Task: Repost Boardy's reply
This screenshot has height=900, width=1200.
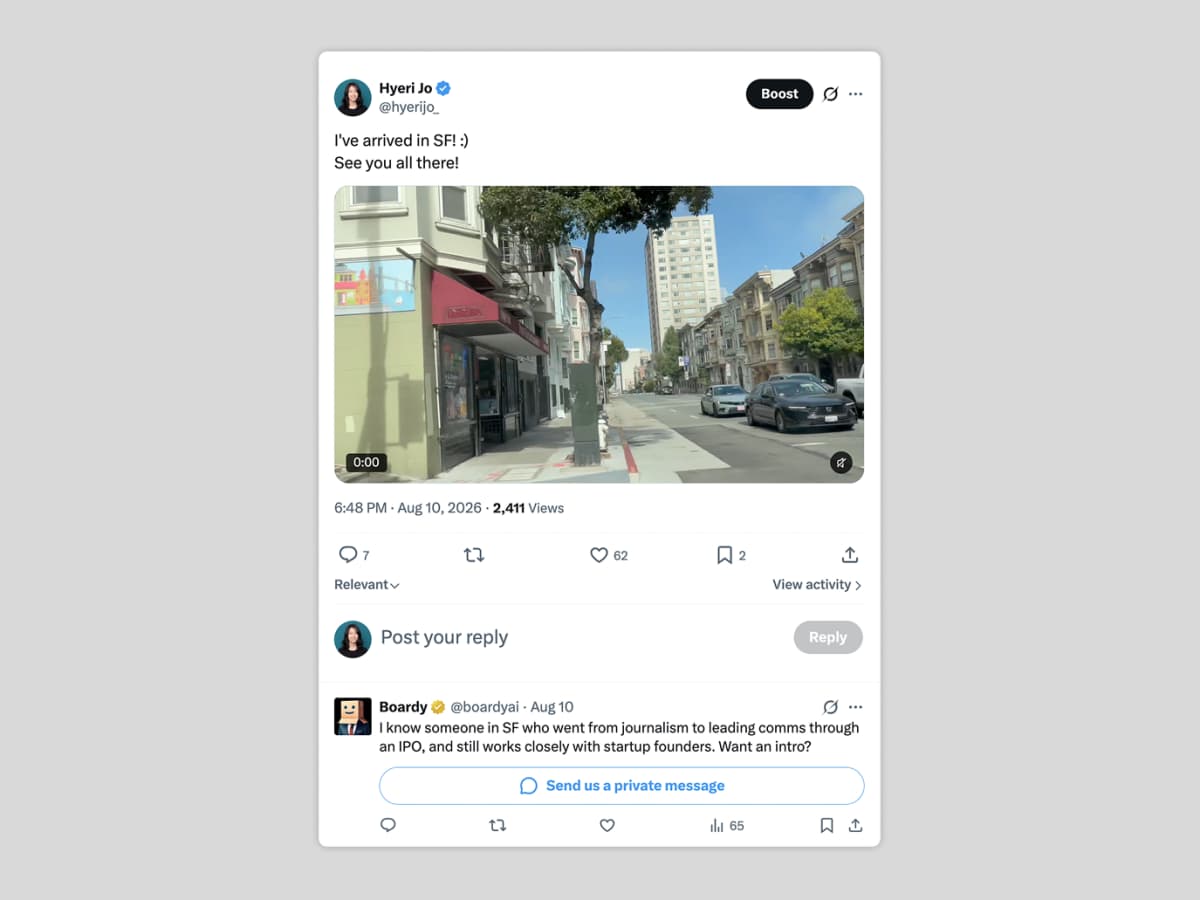Action: pos(497,826)
